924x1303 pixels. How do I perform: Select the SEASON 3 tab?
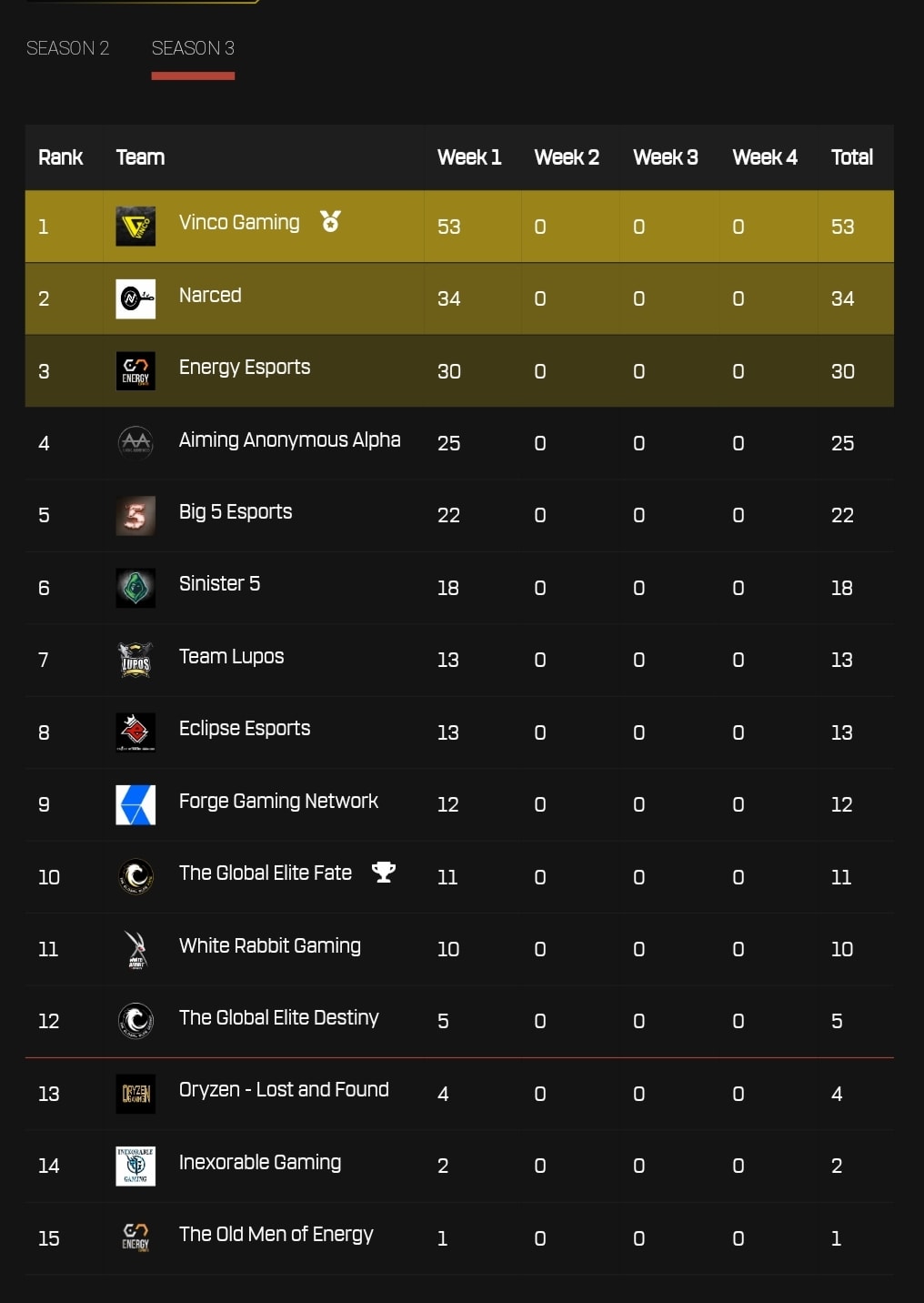[193, 48]
